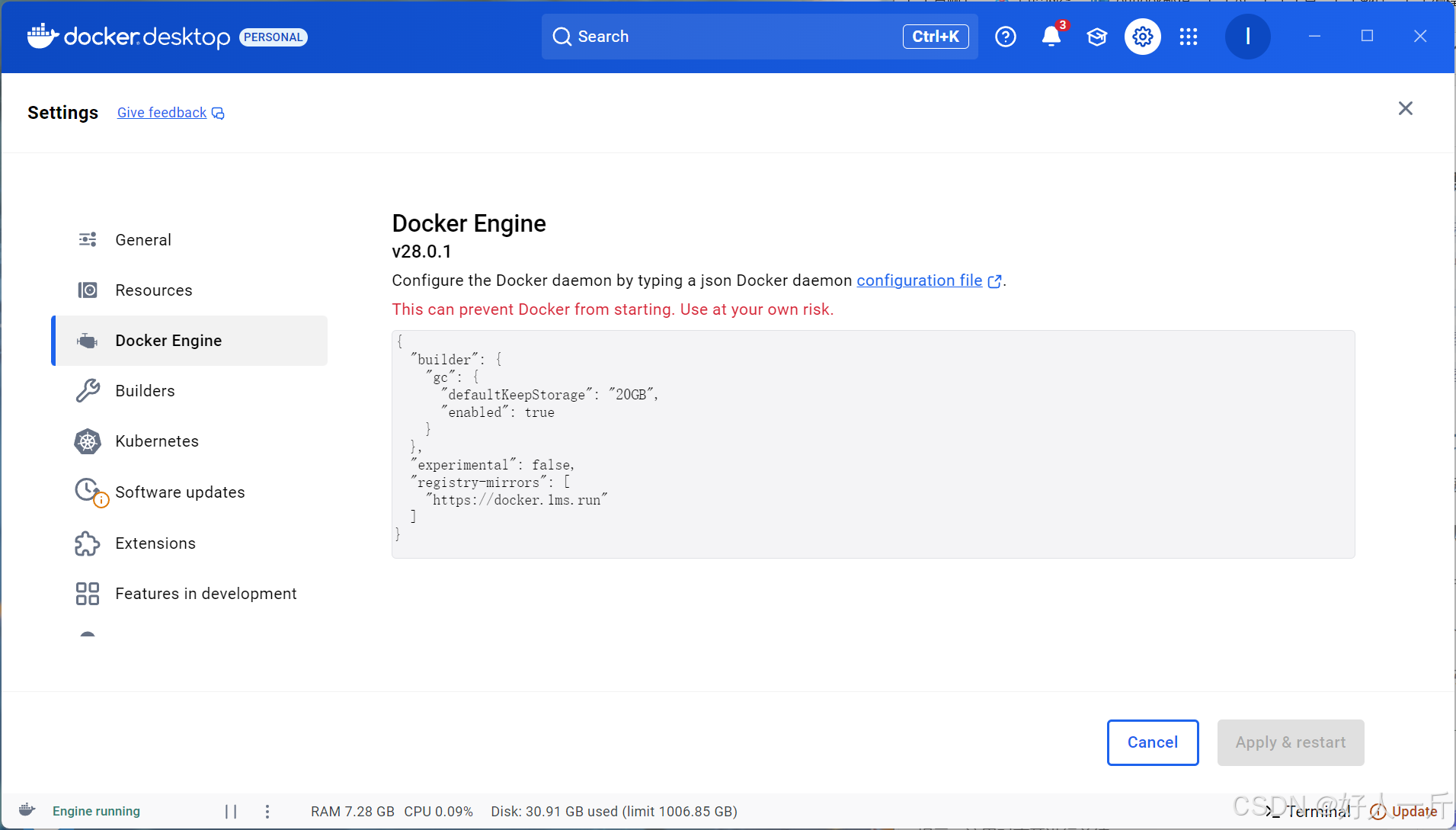Open the Terminal from status bar
The width and height of the screenshot is (1456, 830).
click(1308, 812)
